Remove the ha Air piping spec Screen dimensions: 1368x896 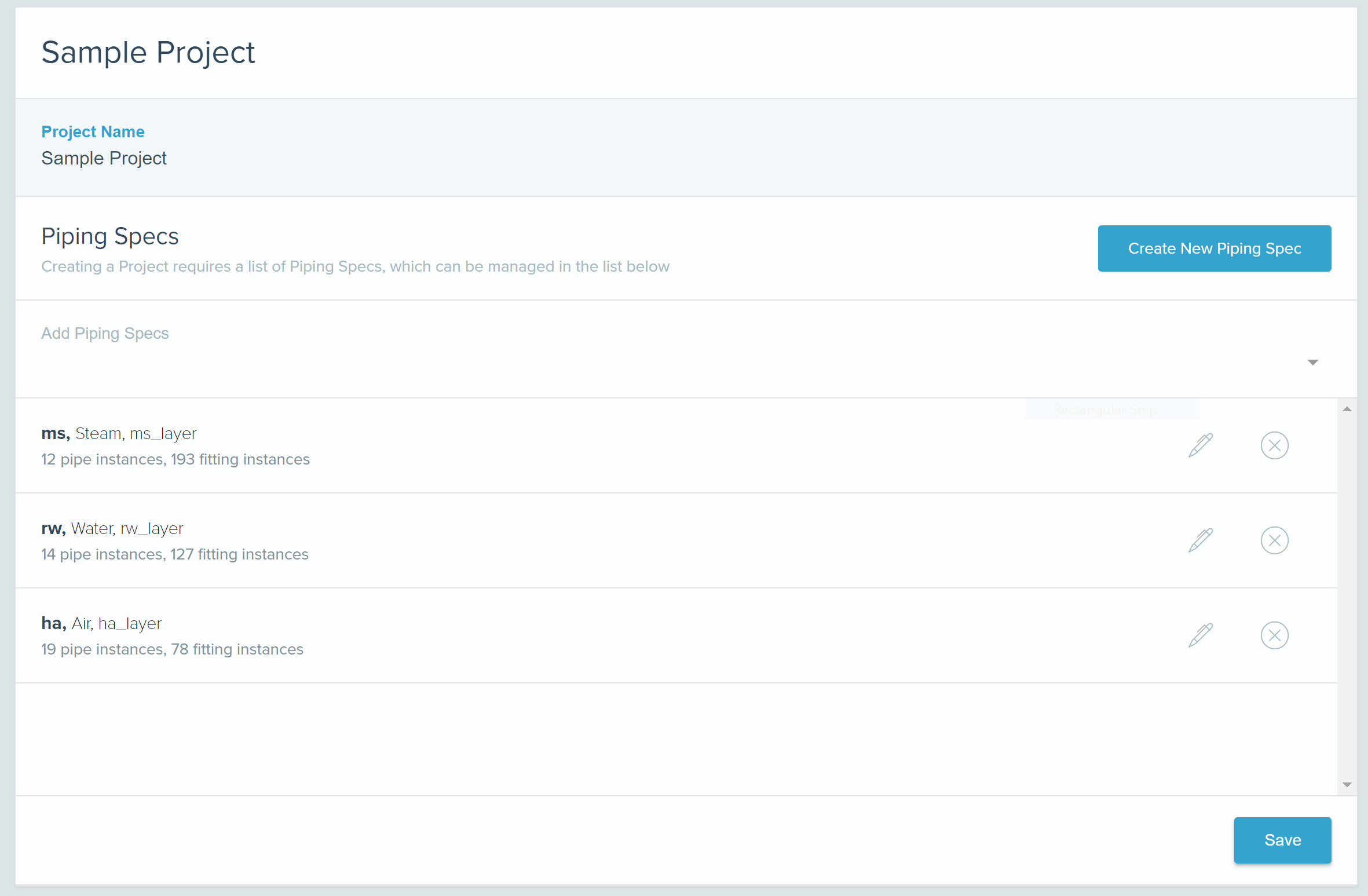click(1274, 635)
